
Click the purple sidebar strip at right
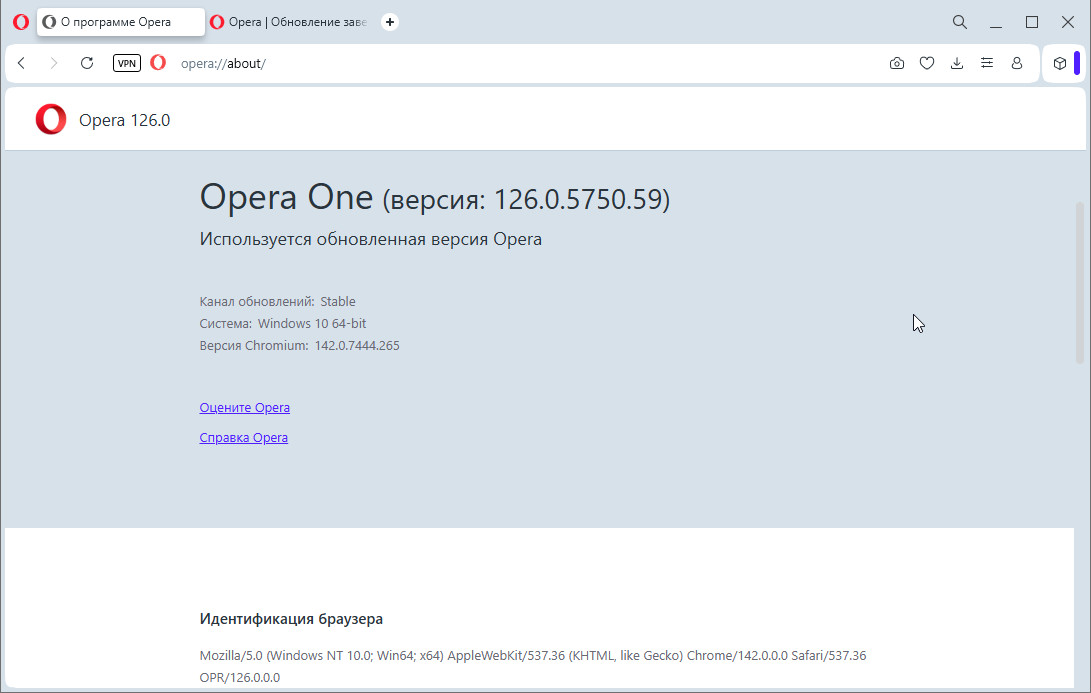[1077, 63]
